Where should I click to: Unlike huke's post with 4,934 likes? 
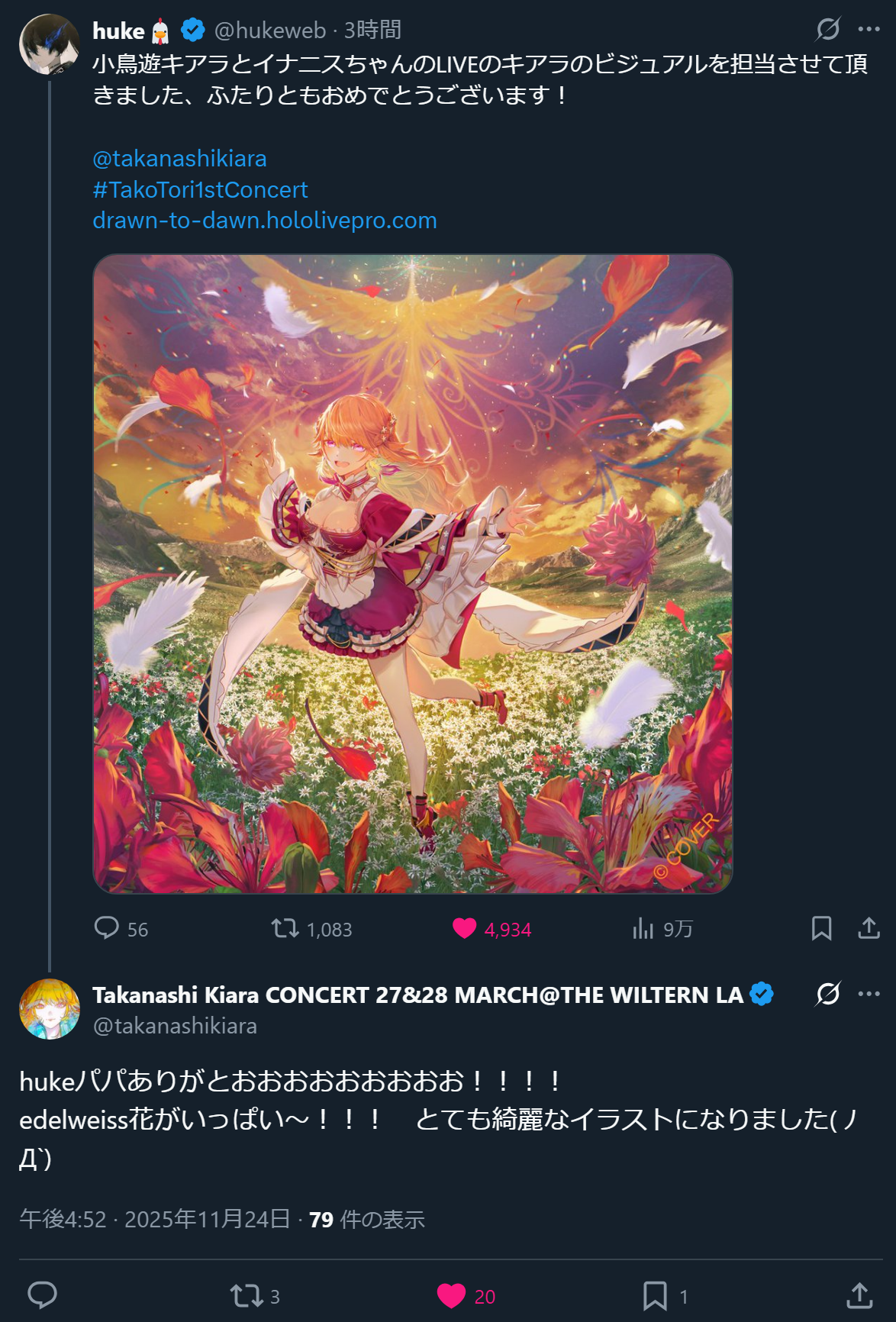(464, 928)
